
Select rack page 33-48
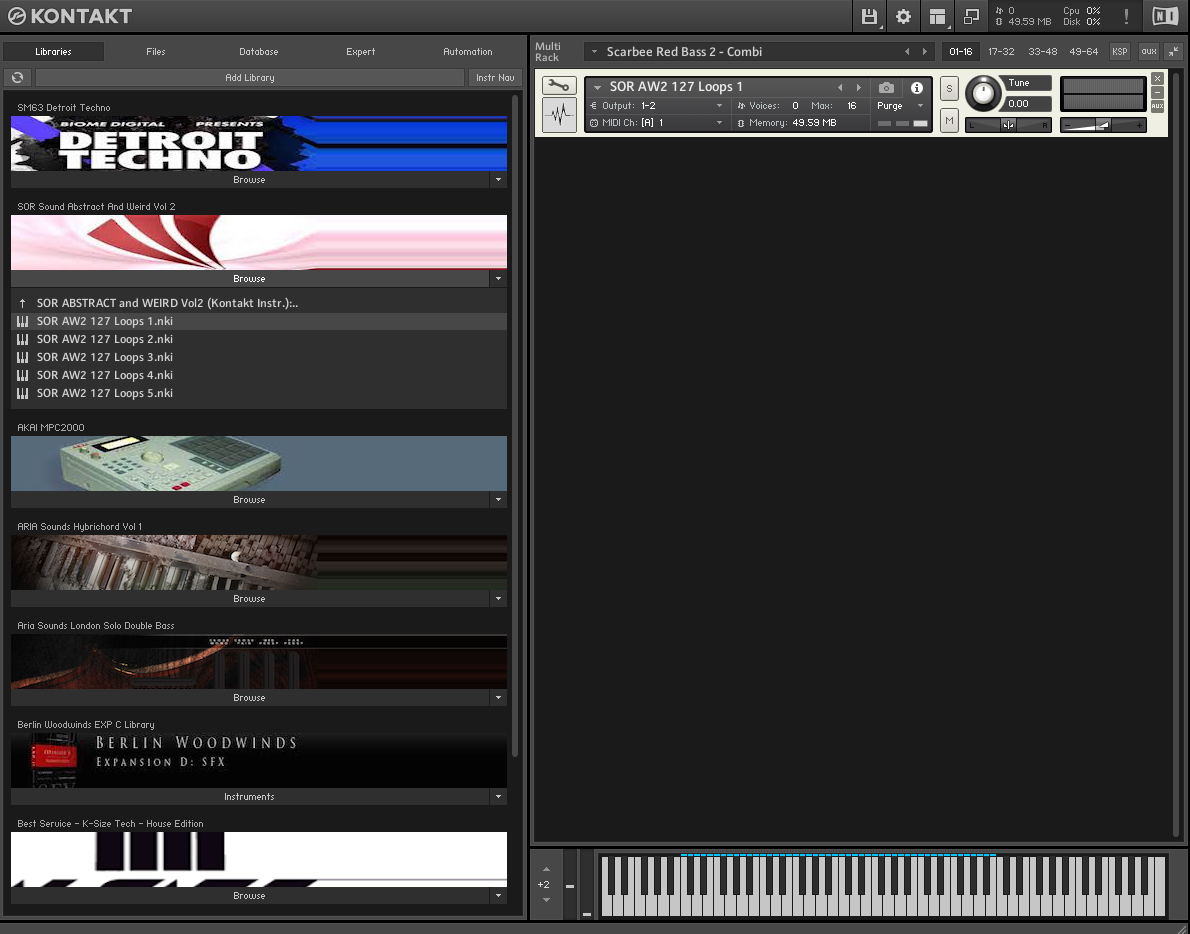pyautogui.click(x=1042, y=52)
